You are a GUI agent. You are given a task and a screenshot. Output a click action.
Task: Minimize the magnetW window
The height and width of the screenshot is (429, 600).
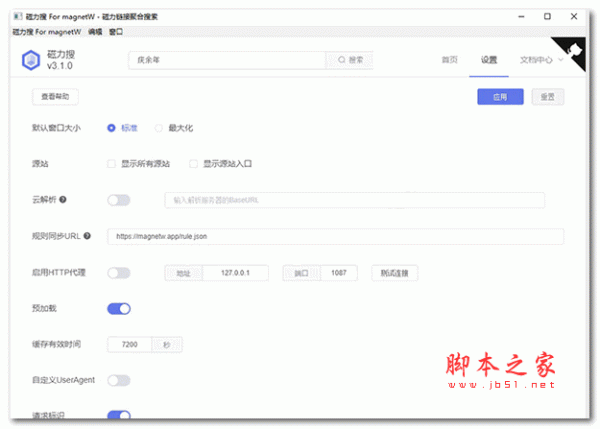pyautogui.click(x=521, y=16)
